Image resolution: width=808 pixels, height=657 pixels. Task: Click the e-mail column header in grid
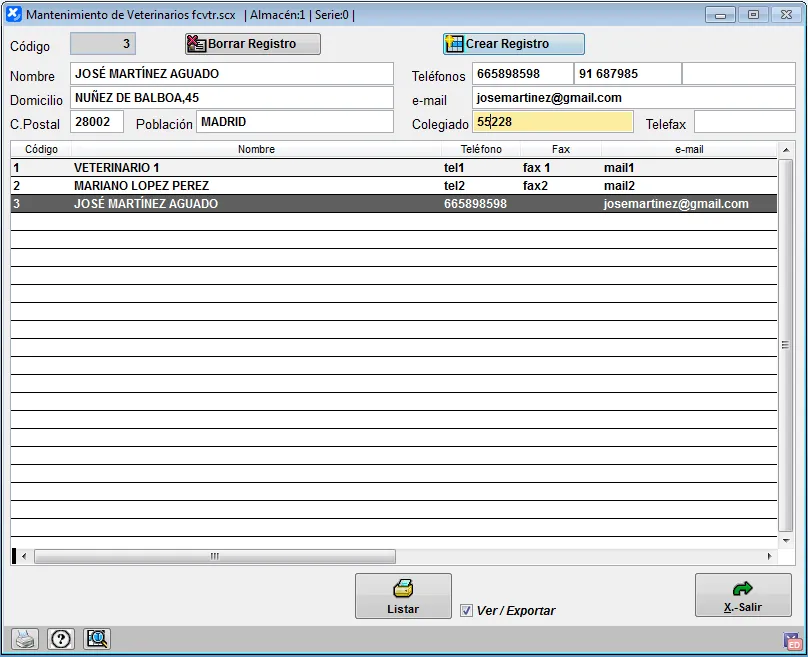coord(689,149)
